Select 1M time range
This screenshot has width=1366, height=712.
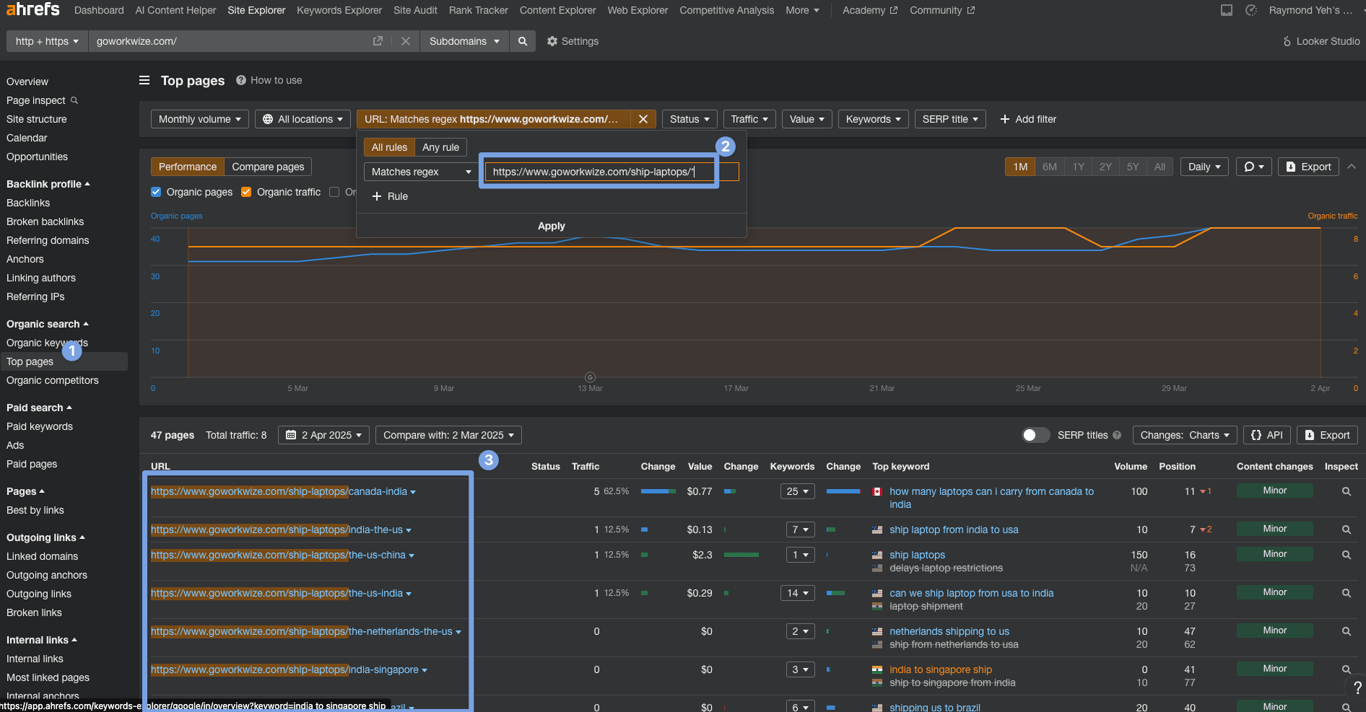click(1020, 167)
